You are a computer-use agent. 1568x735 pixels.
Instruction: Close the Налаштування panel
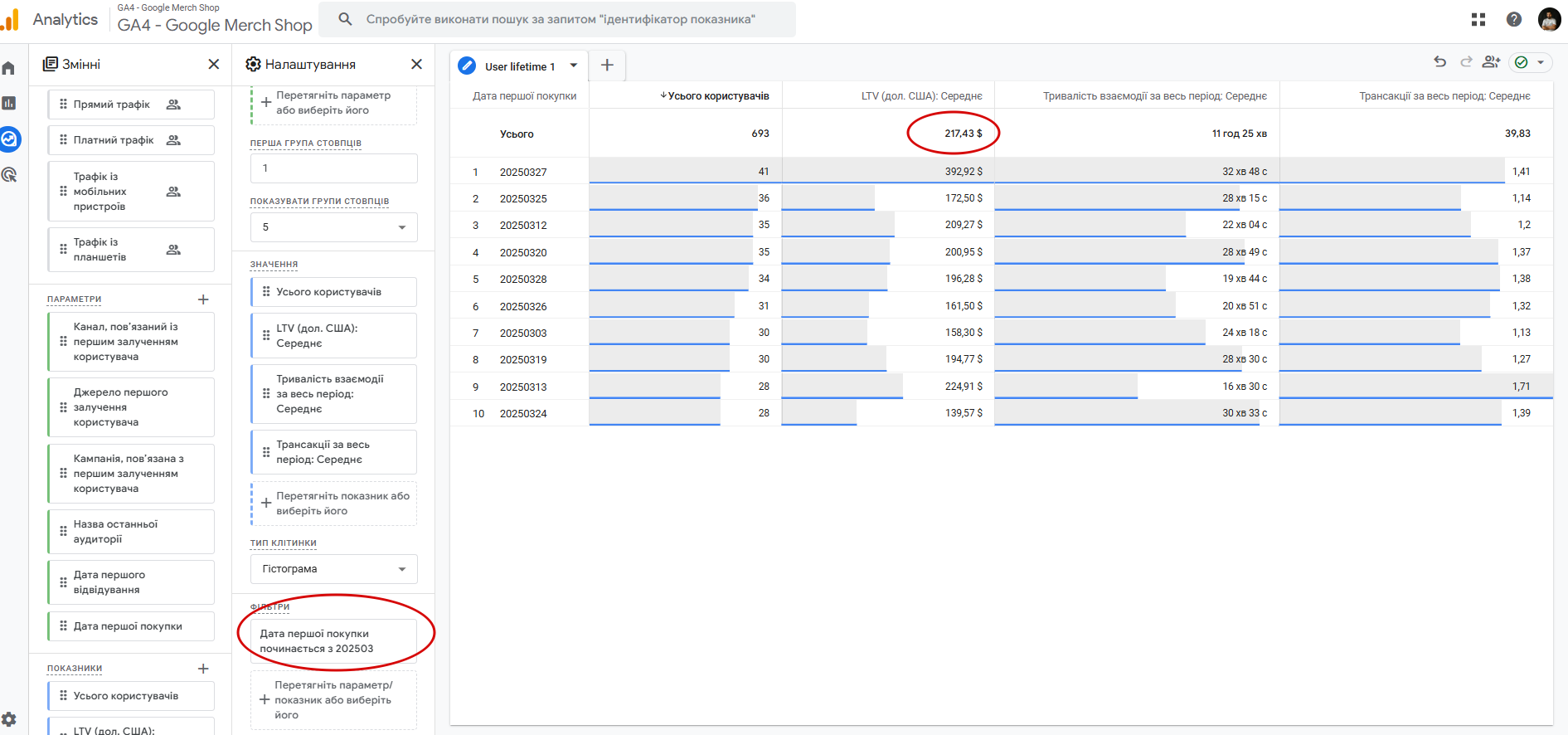coord(416,64)
